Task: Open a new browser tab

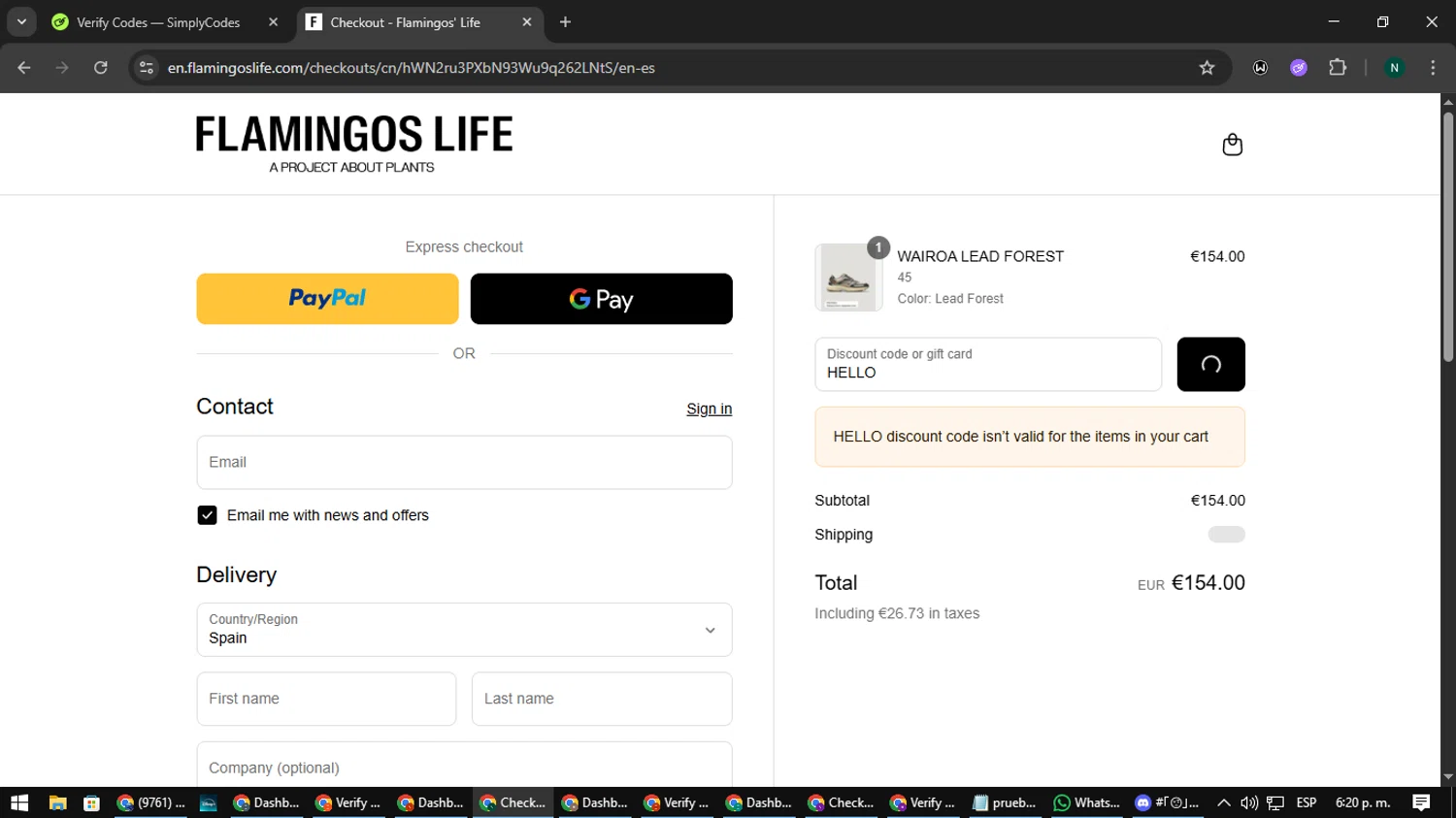Action: 566,22
